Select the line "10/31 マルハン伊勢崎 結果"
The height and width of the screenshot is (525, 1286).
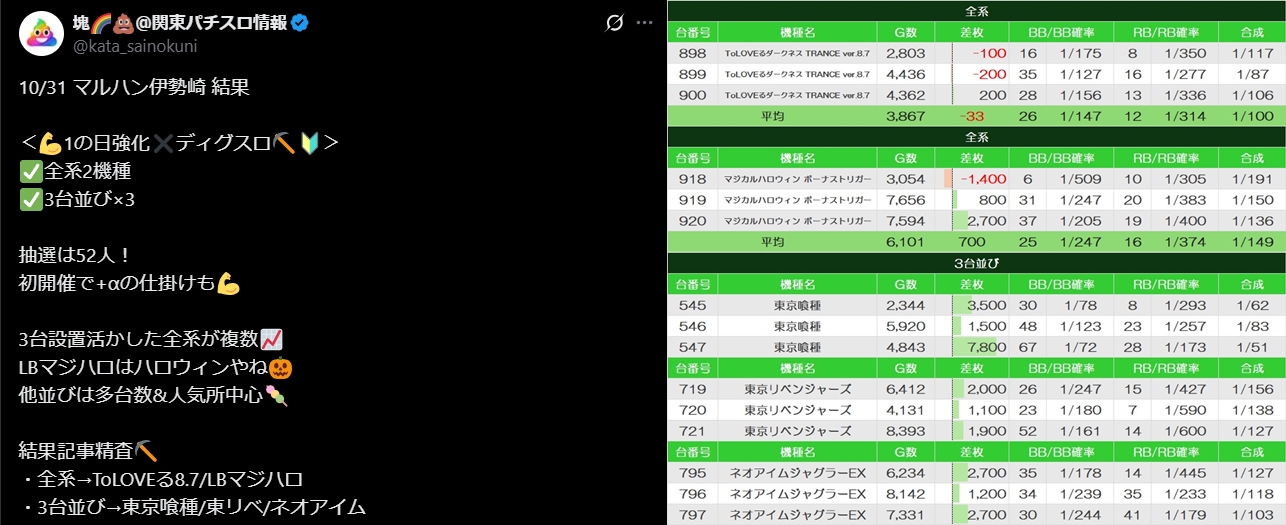pyautogui.click(x=133, y=87)
